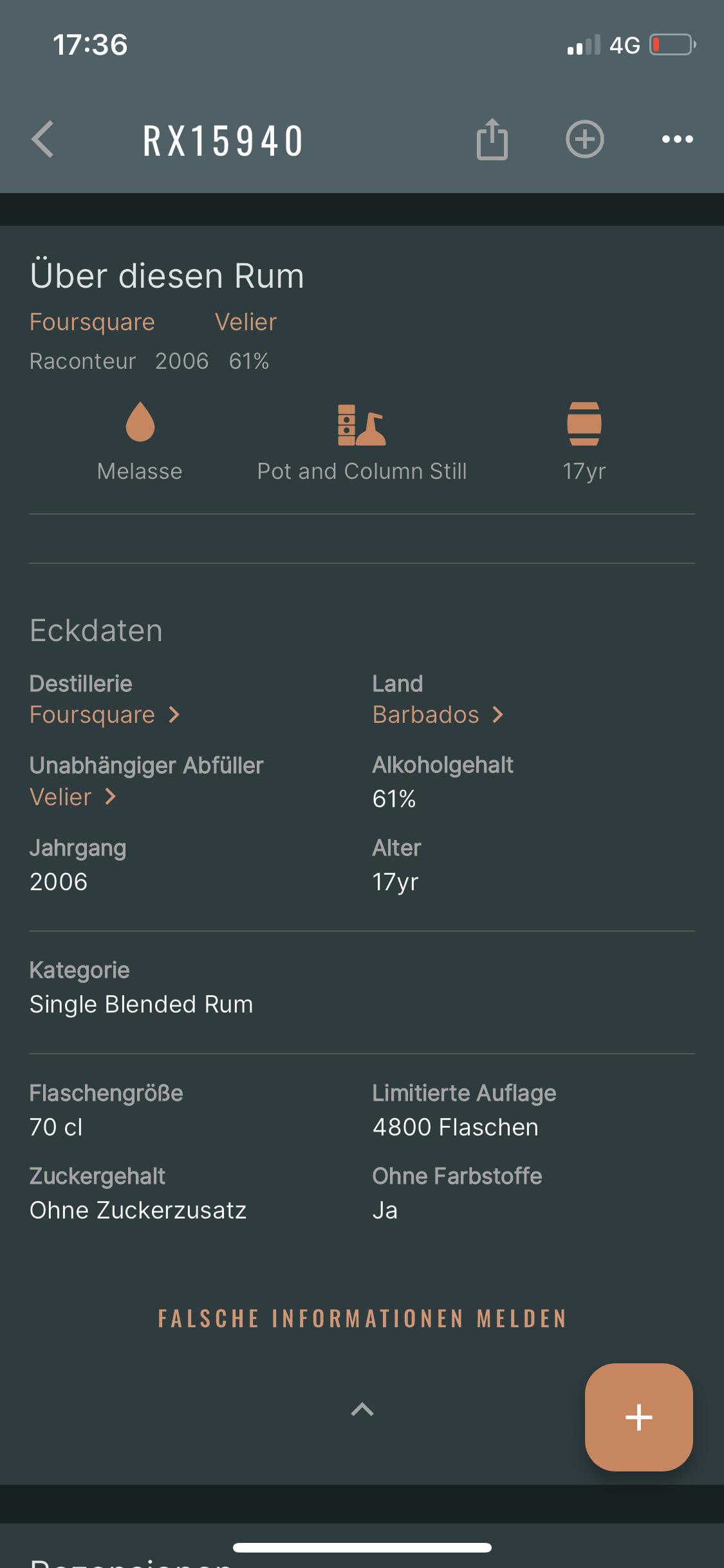724x1568 pixels.
Task: Tap Falsche Informationen melden
Action: (362, 1318)
